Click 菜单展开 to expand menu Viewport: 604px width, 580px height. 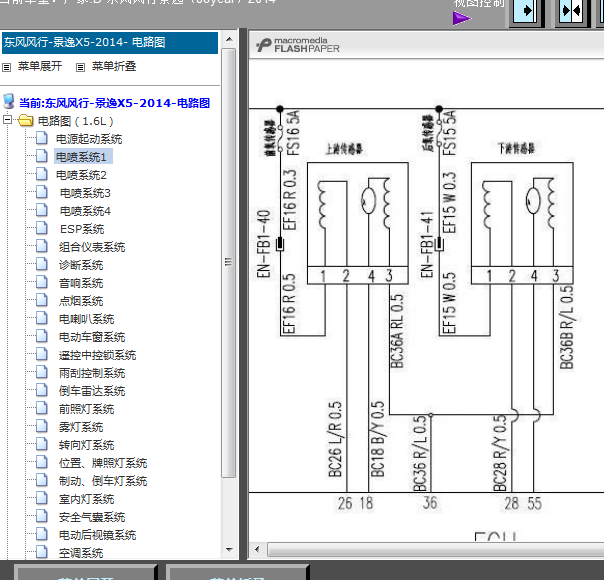[40, 66]
